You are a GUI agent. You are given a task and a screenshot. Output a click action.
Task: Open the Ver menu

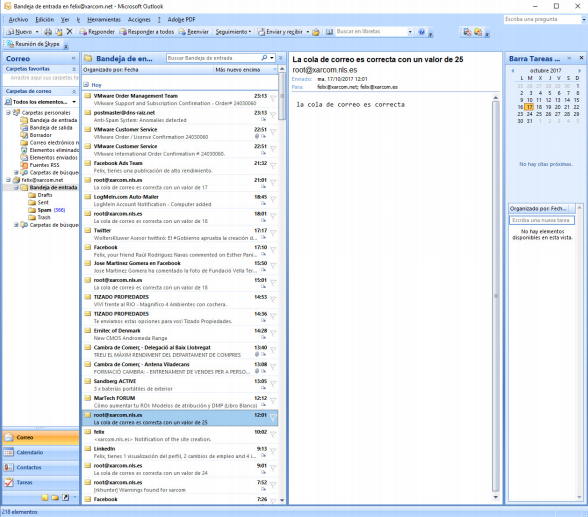(x=65, y=19)
